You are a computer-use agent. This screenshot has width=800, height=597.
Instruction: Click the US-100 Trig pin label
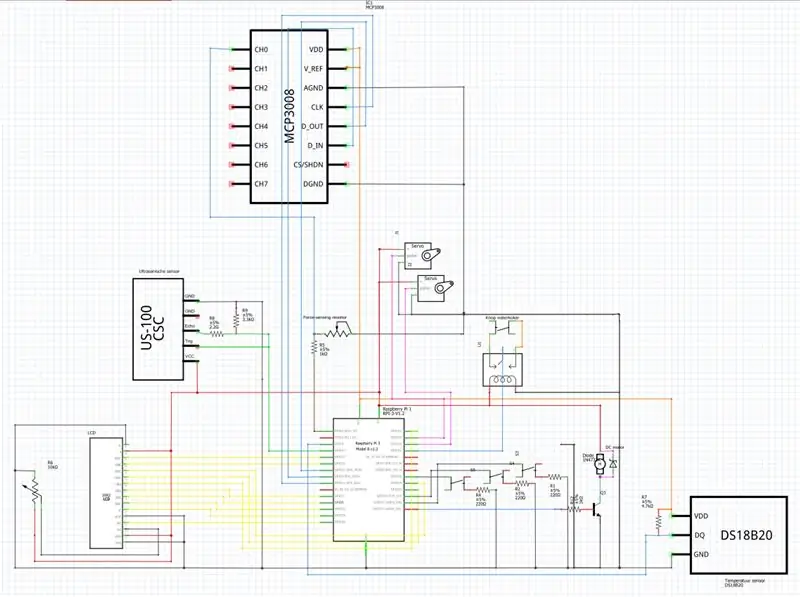coord(188,341)
